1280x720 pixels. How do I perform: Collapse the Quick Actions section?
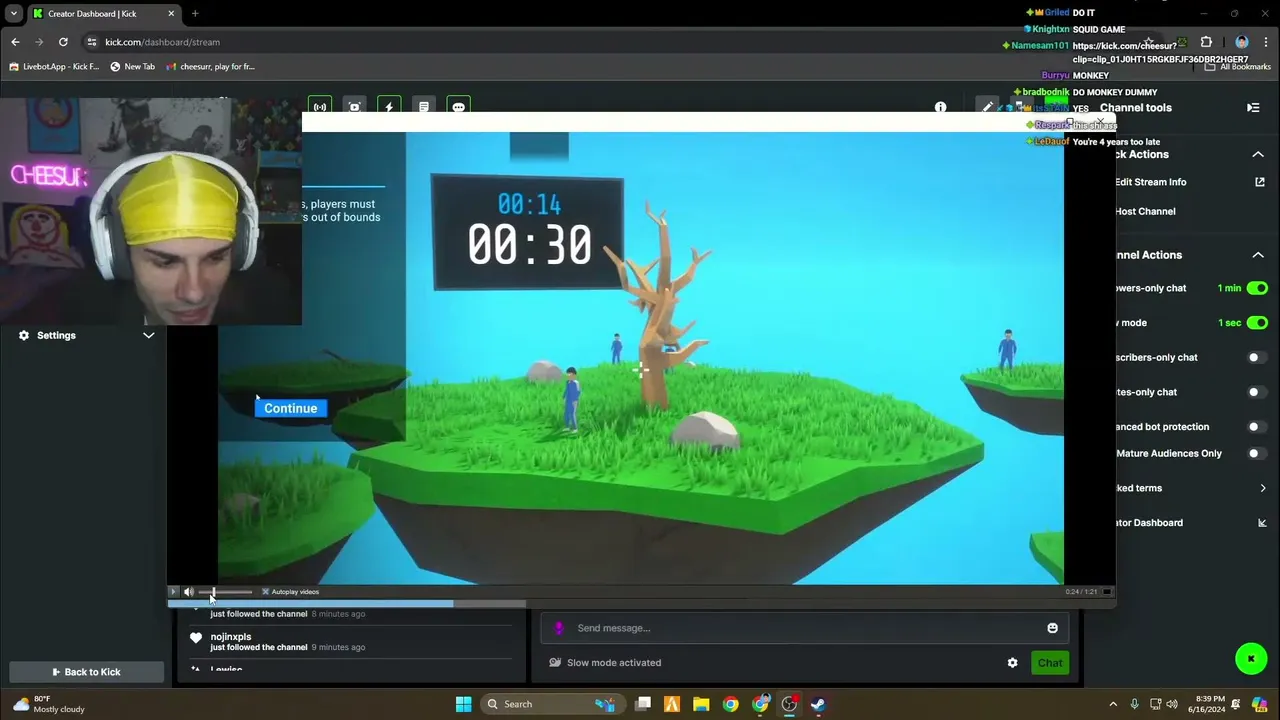click(1258, 155)
